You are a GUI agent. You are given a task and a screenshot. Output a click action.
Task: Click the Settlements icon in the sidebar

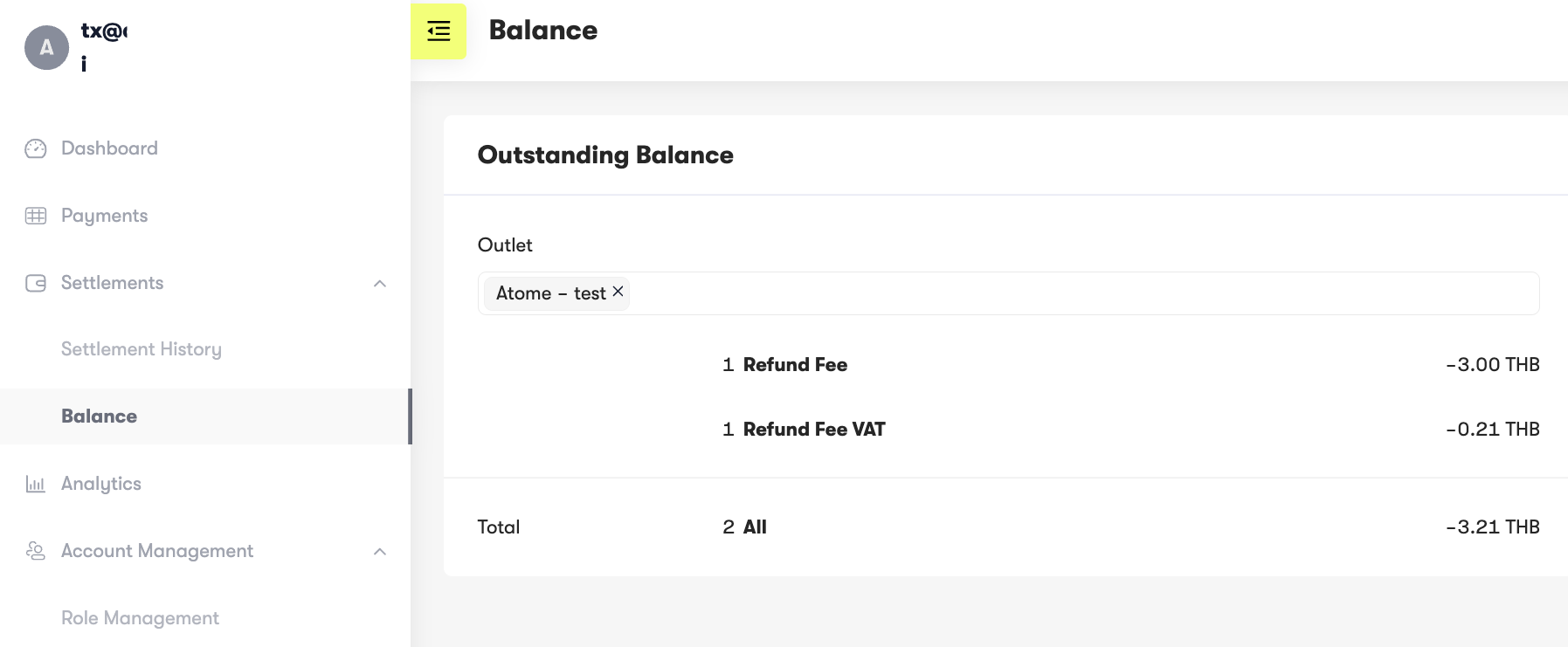point(34,282)
